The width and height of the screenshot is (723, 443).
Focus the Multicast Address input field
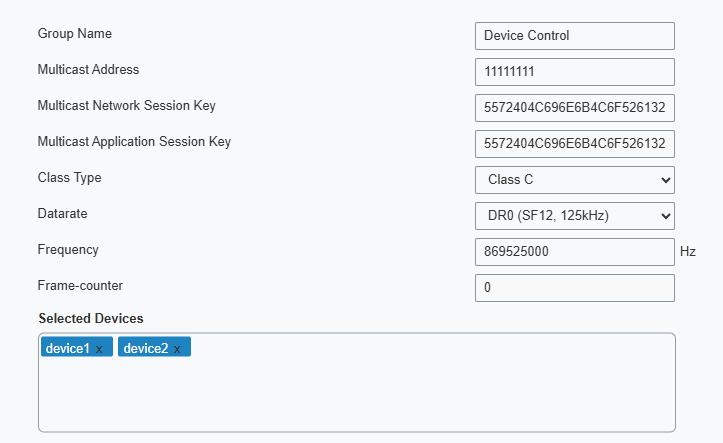click(x=574, y=72)
